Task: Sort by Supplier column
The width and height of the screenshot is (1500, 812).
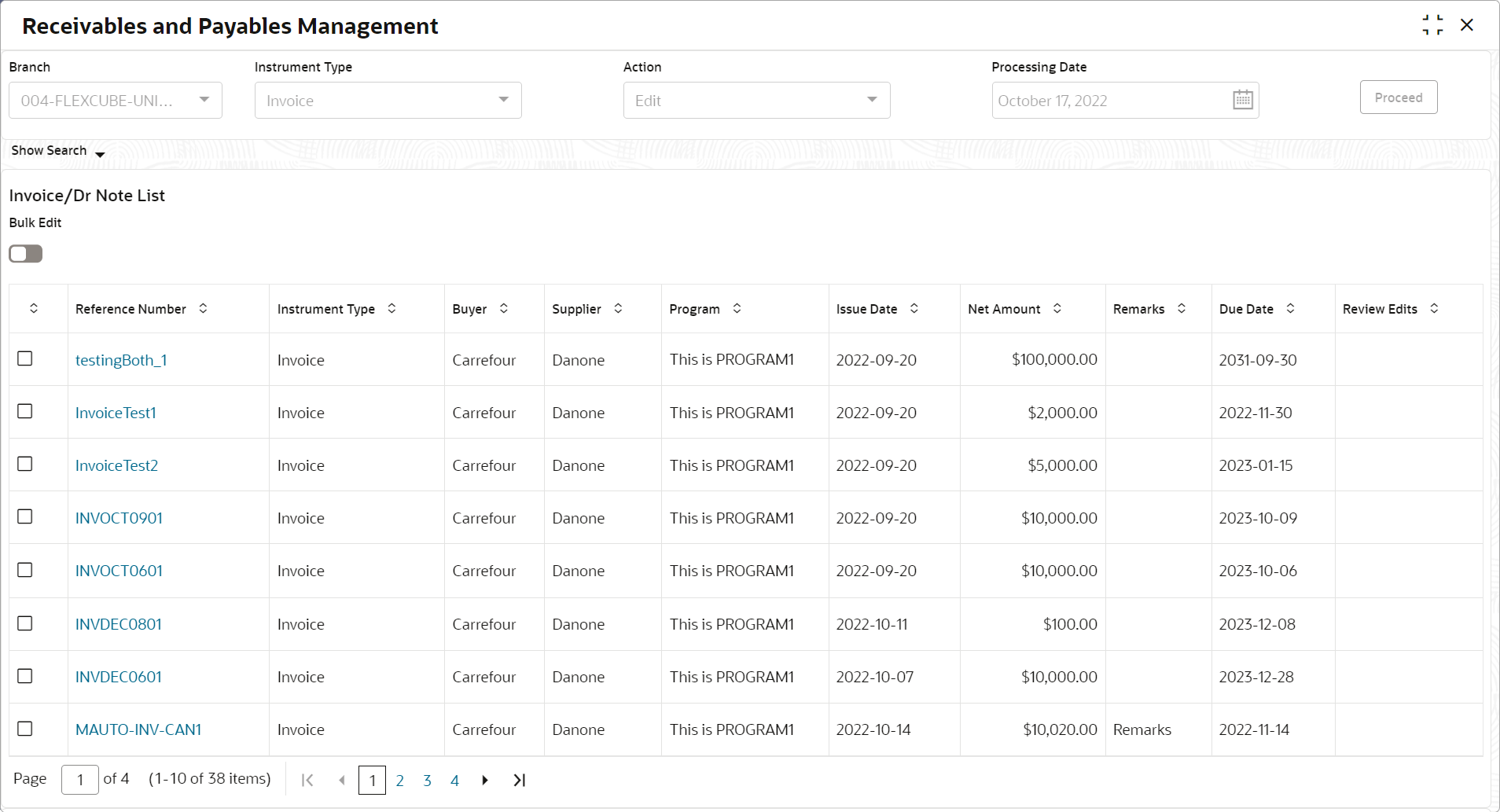Action: click(618, 308)
